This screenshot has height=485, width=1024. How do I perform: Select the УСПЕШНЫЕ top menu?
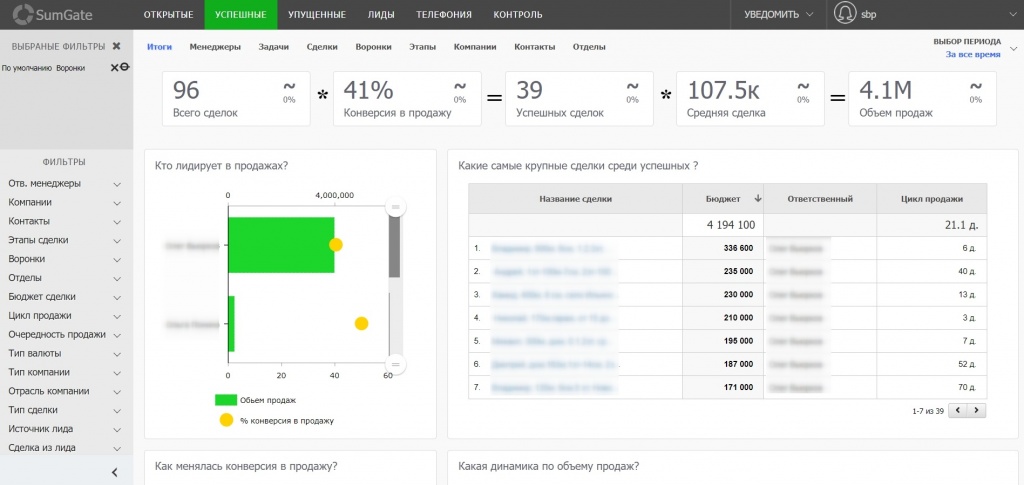coord(240,14)
